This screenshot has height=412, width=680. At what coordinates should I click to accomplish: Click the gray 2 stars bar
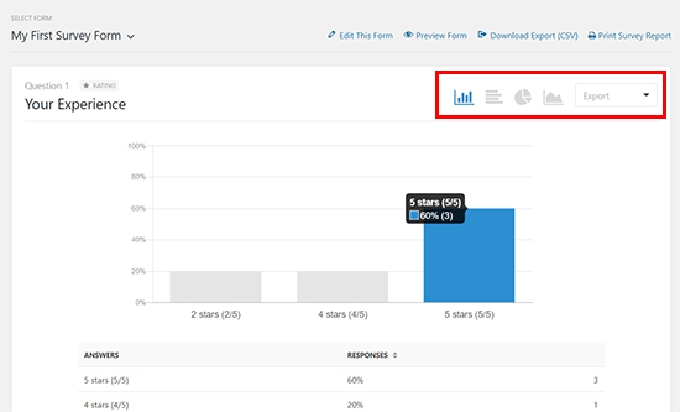(x=215, y=286)
